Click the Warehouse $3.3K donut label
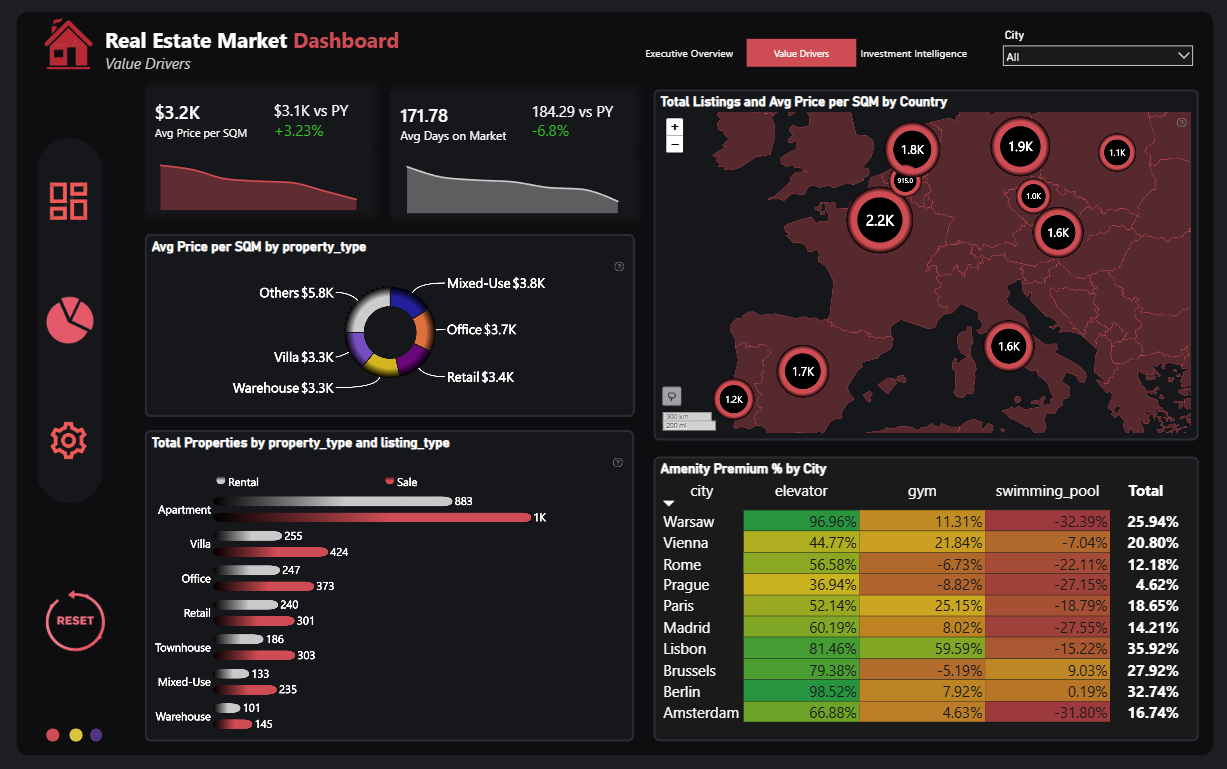Viewport: 1227px width, 769px height. pyautogui.click(x=283, y=388)
